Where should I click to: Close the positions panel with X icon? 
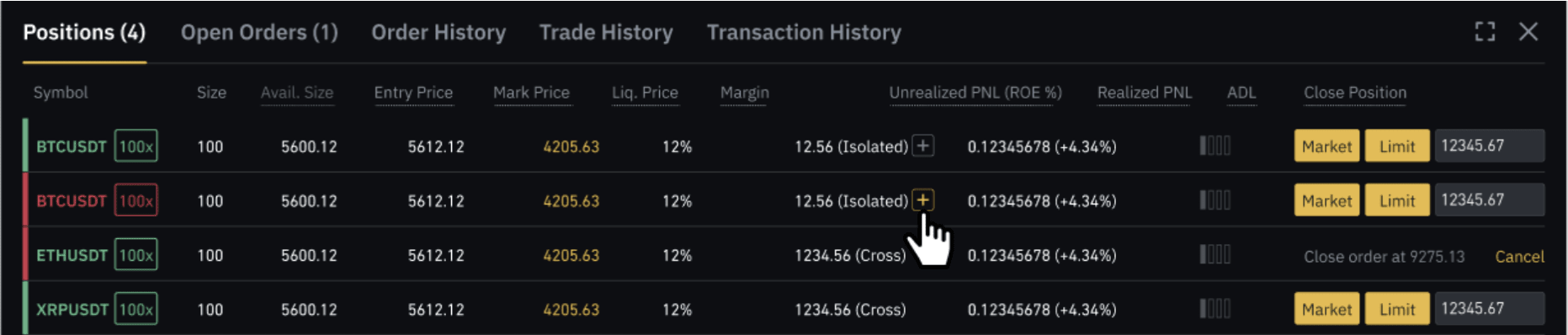[x=1528, y=32]
